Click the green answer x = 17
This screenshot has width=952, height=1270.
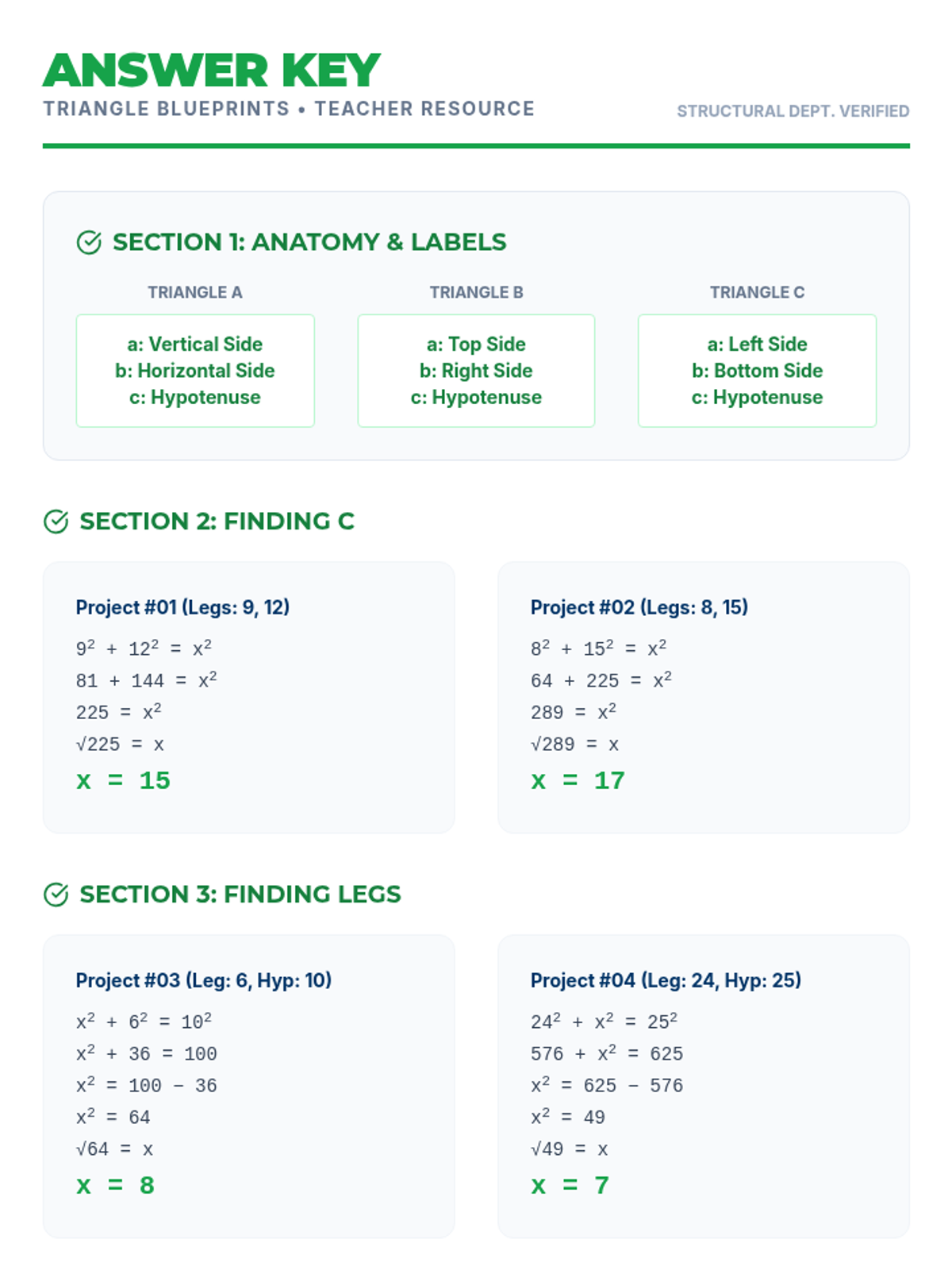pos(578,780)
